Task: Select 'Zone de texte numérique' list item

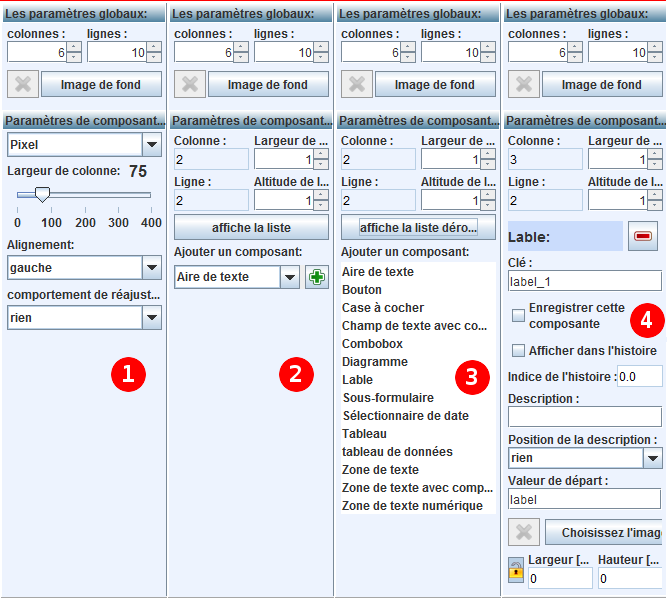Action: tap(412, 506)
